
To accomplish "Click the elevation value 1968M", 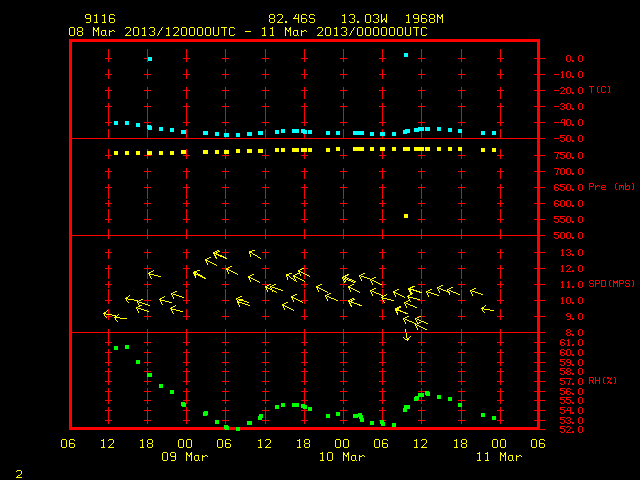I will (424, 19).
